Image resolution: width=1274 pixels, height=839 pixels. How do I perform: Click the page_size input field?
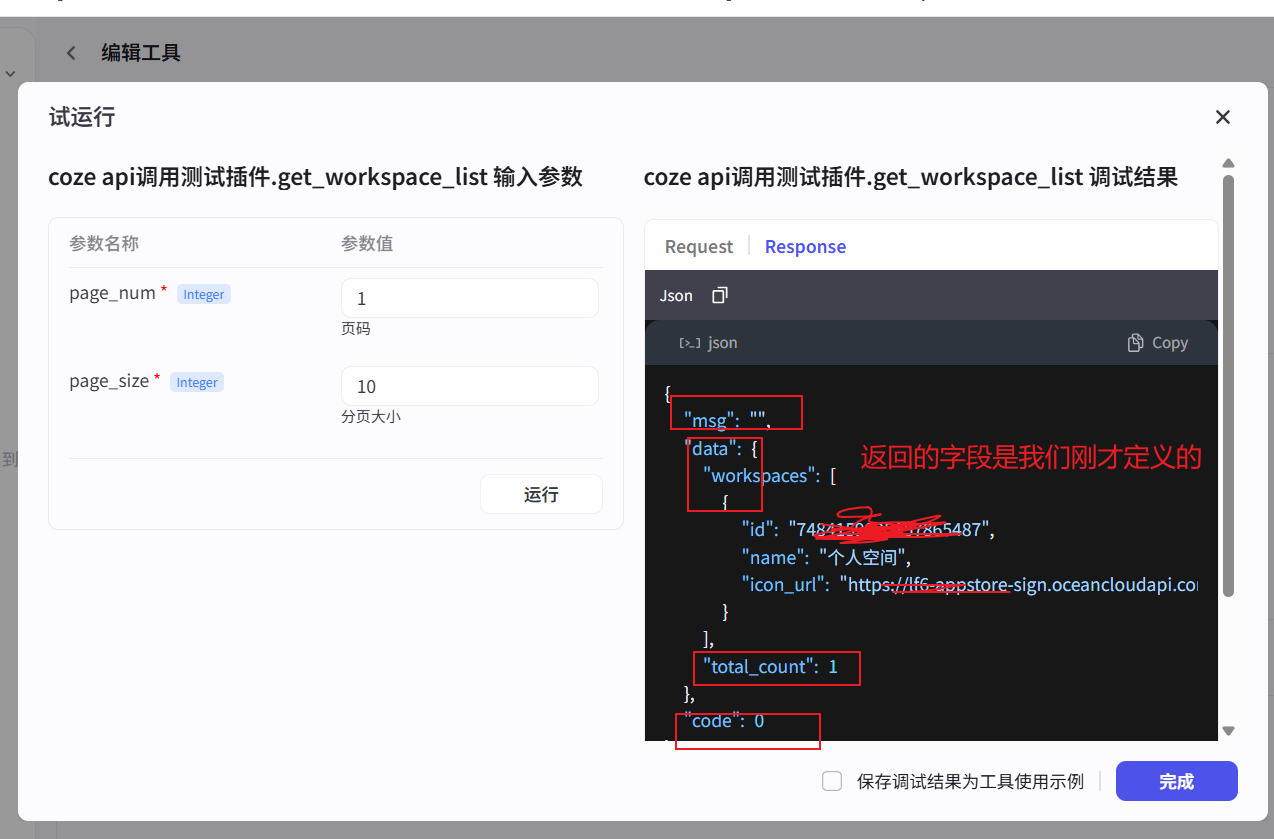click(470, 386)
